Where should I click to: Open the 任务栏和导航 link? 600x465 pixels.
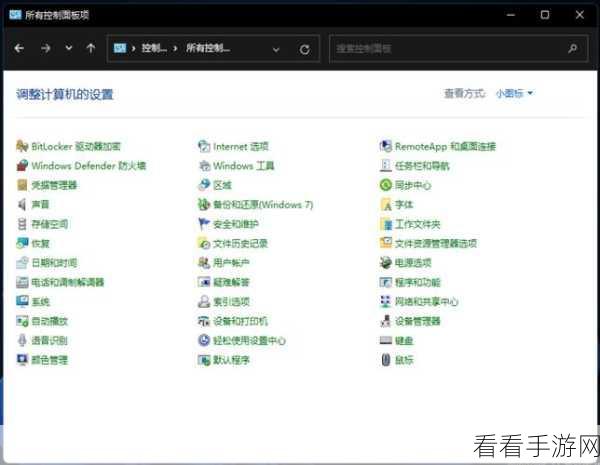tap(422, 166)
